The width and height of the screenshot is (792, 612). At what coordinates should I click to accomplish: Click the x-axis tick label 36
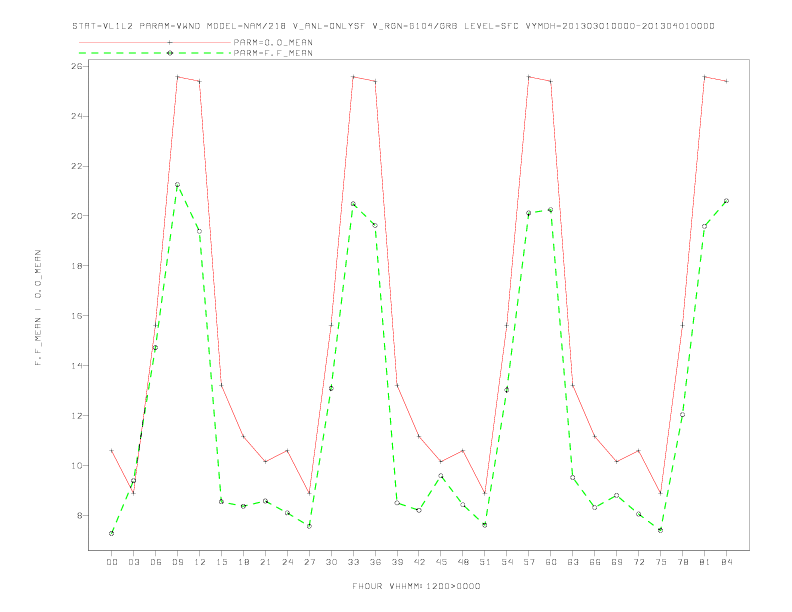[375, 562]
